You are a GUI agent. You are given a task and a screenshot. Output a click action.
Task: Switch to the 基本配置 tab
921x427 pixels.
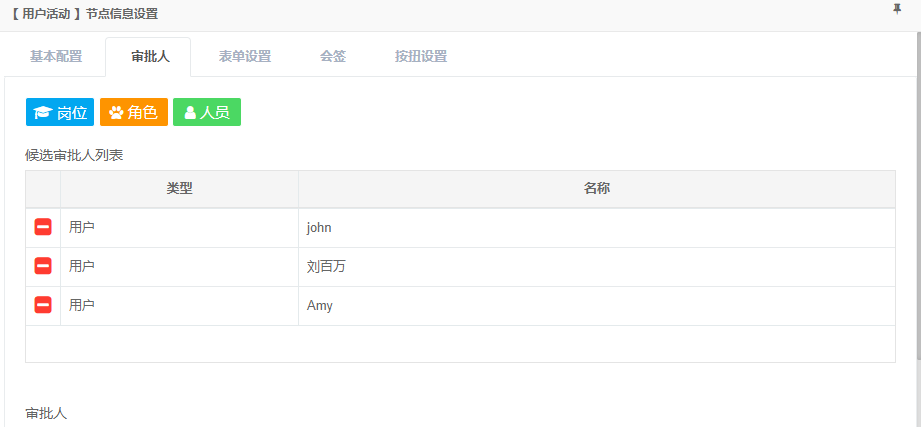[56, 56]
